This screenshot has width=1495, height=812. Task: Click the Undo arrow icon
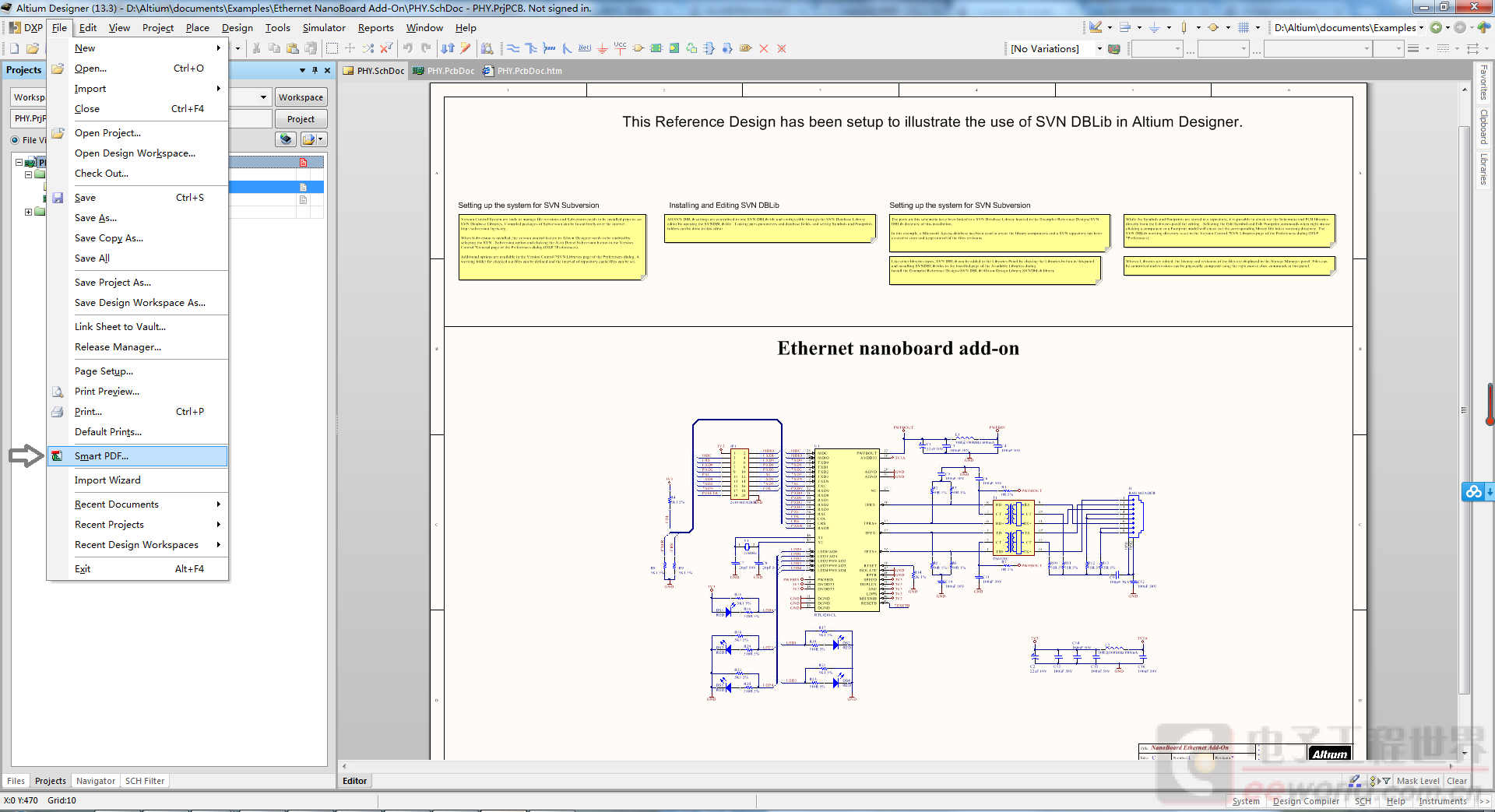point(407,48)
